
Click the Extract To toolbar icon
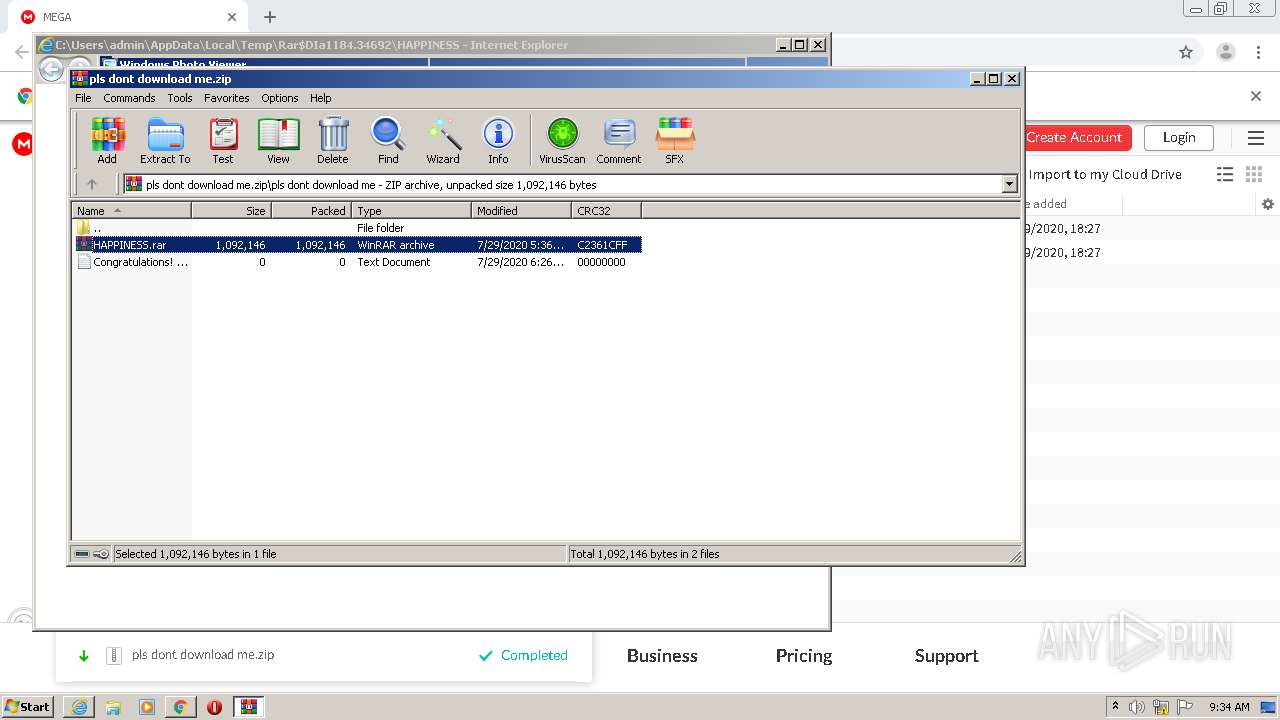point(165,140)
